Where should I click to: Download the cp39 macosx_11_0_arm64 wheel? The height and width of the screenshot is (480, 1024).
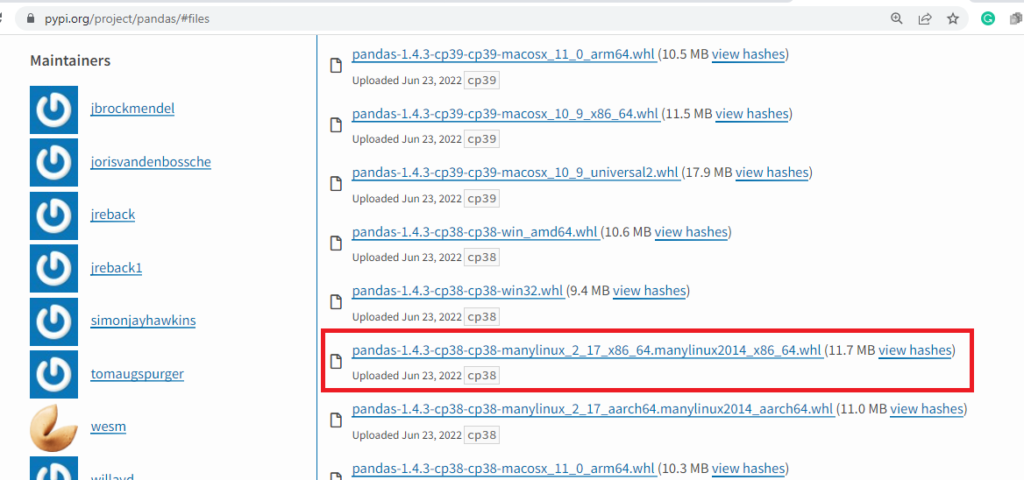(x=504, y=55)
